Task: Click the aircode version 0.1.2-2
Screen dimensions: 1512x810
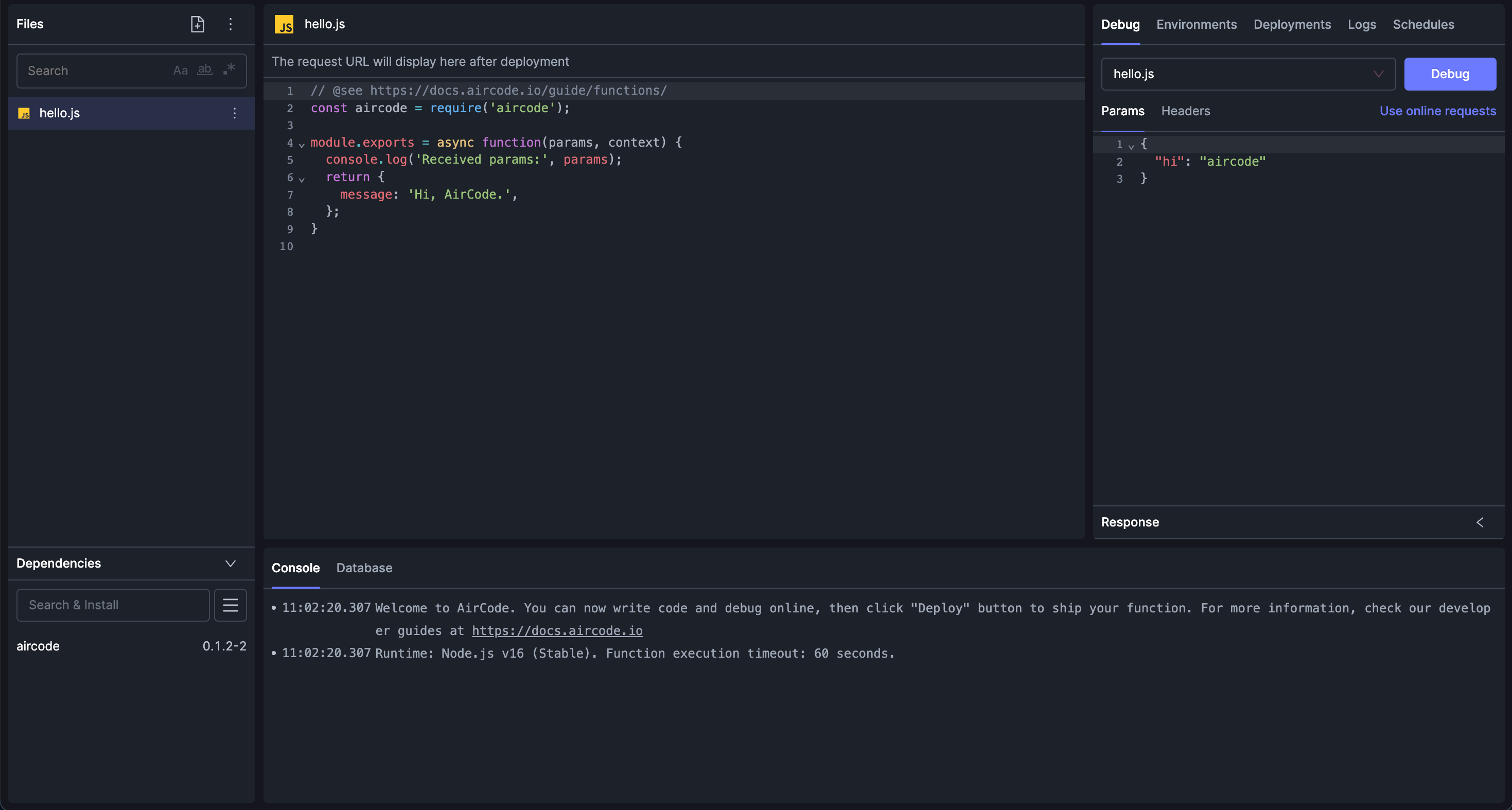Action: [224, 646]
